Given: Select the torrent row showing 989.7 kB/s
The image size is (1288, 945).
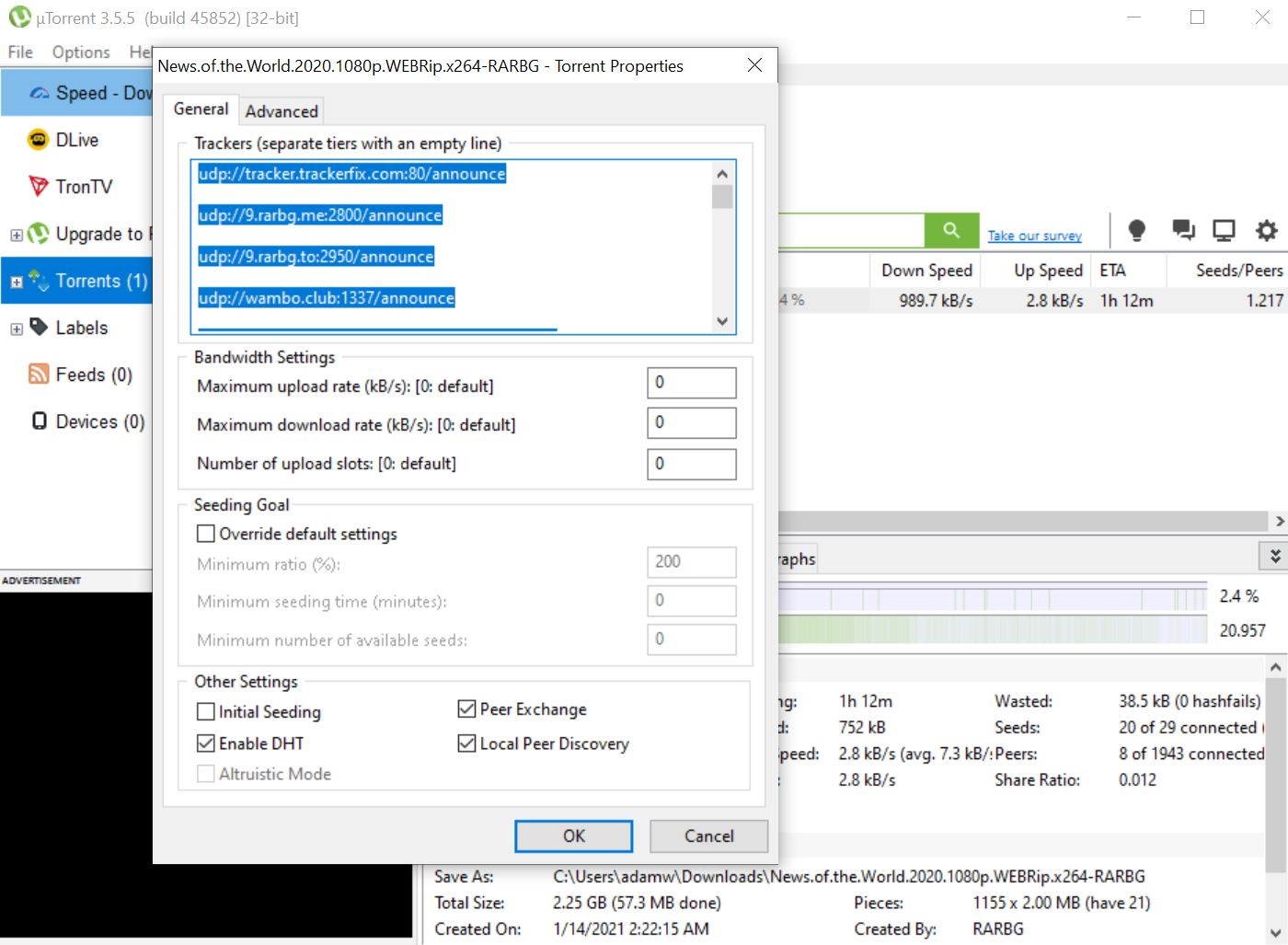Looking at the screenshot, I should [x=1032, y=300].
